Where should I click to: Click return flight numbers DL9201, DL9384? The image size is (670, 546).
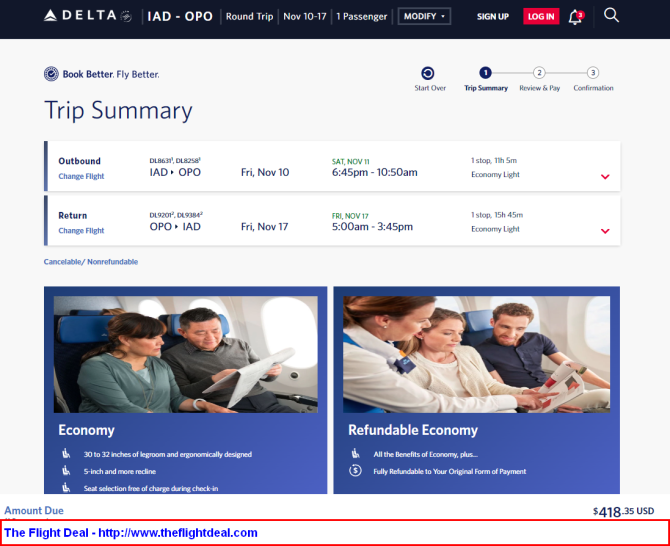point(176,214)
